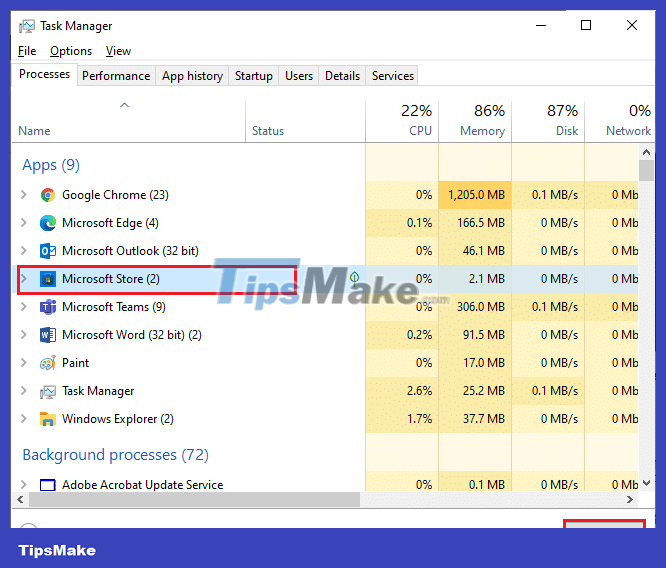Select the Google Chrome (23) row
Image resolution: width=666 pixels, height=568 pixels.
click(325, 195)
